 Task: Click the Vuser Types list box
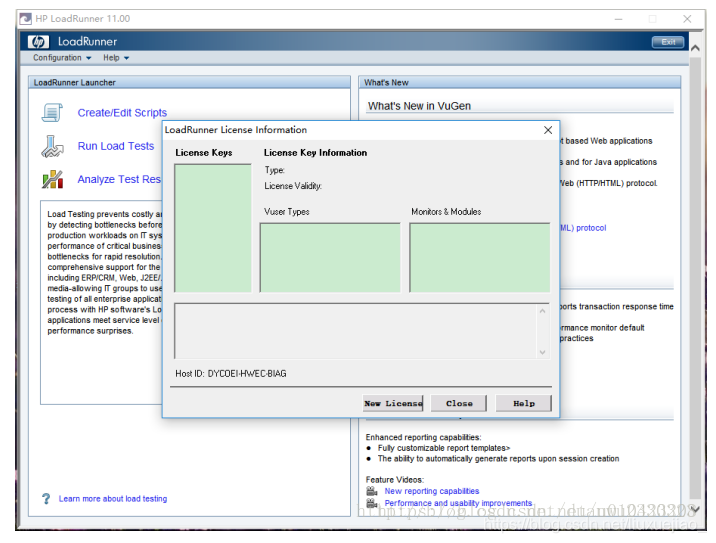[330, 258]
